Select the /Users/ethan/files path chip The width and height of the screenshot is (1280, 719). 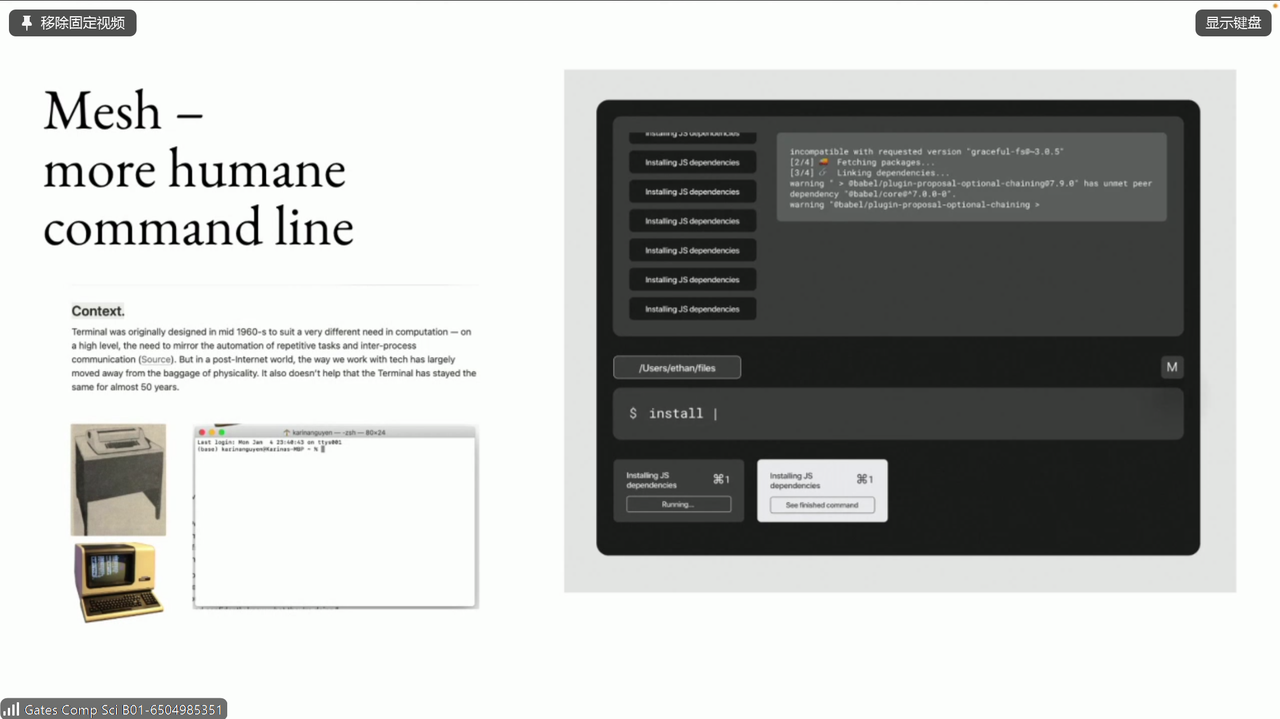coord(677,368)
